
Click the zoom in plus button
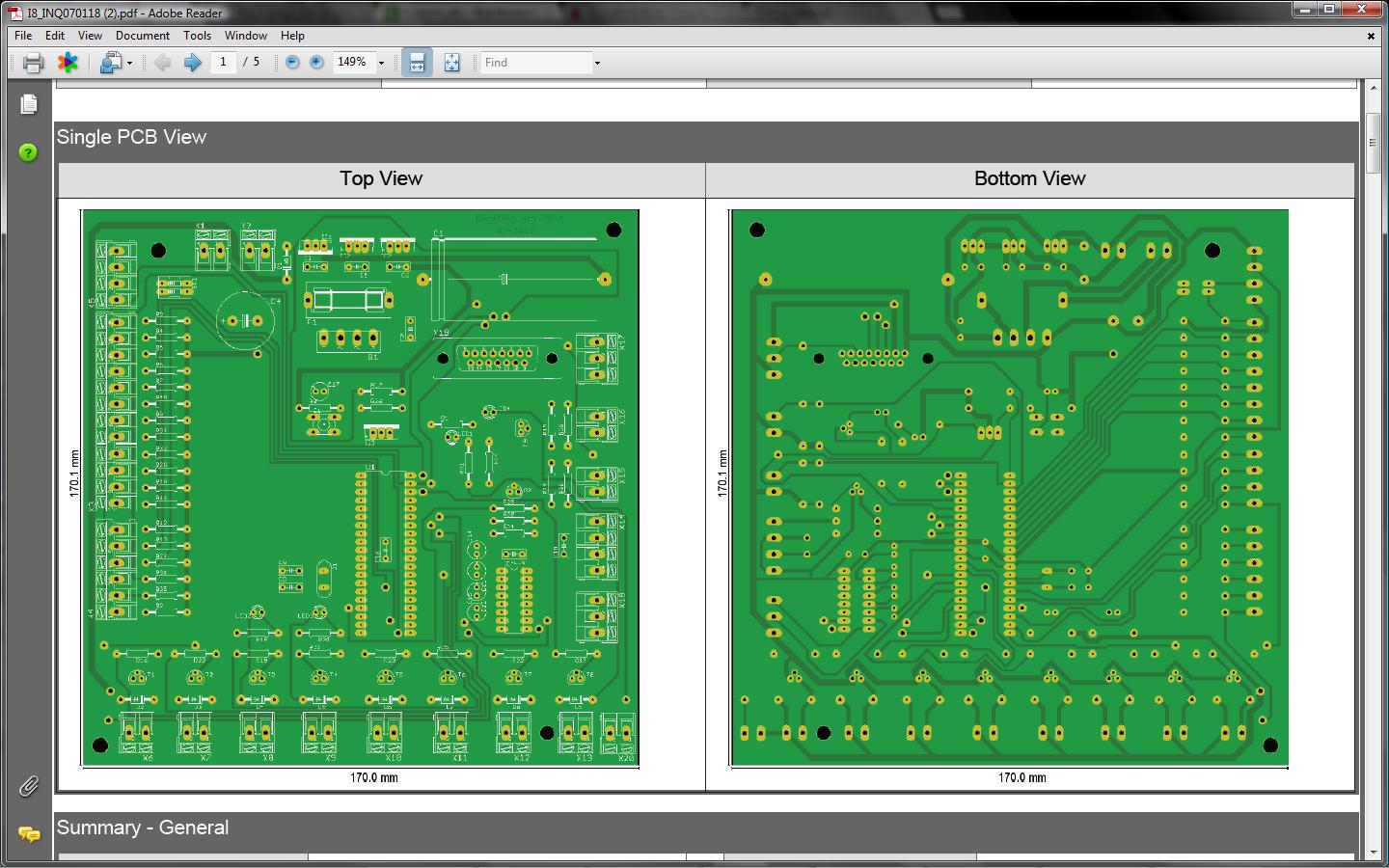316,63
